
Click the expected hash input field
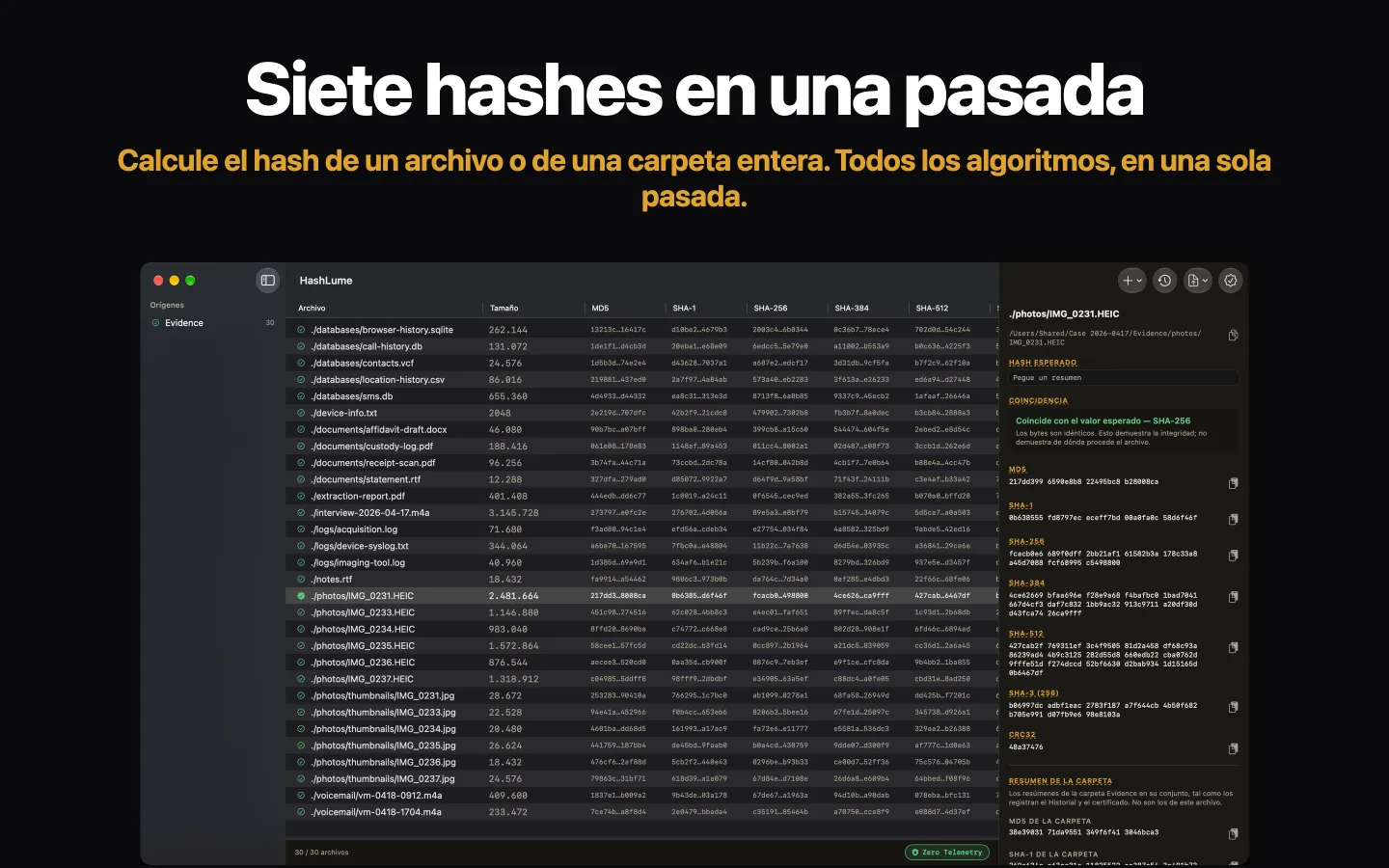[x=1124, y=378]
